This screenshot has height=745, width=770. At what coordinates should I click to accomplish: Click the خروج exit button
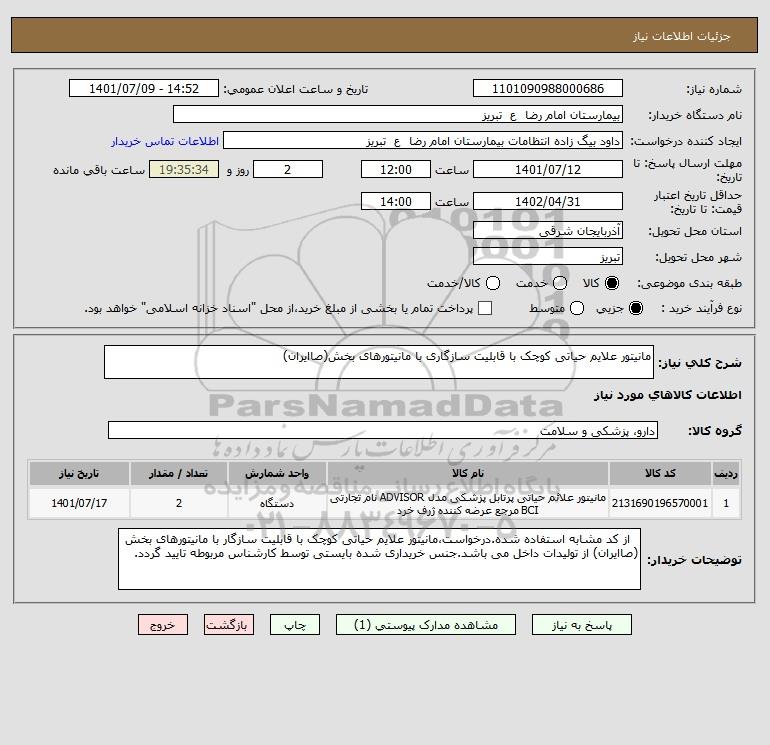(x=163, y=625)
